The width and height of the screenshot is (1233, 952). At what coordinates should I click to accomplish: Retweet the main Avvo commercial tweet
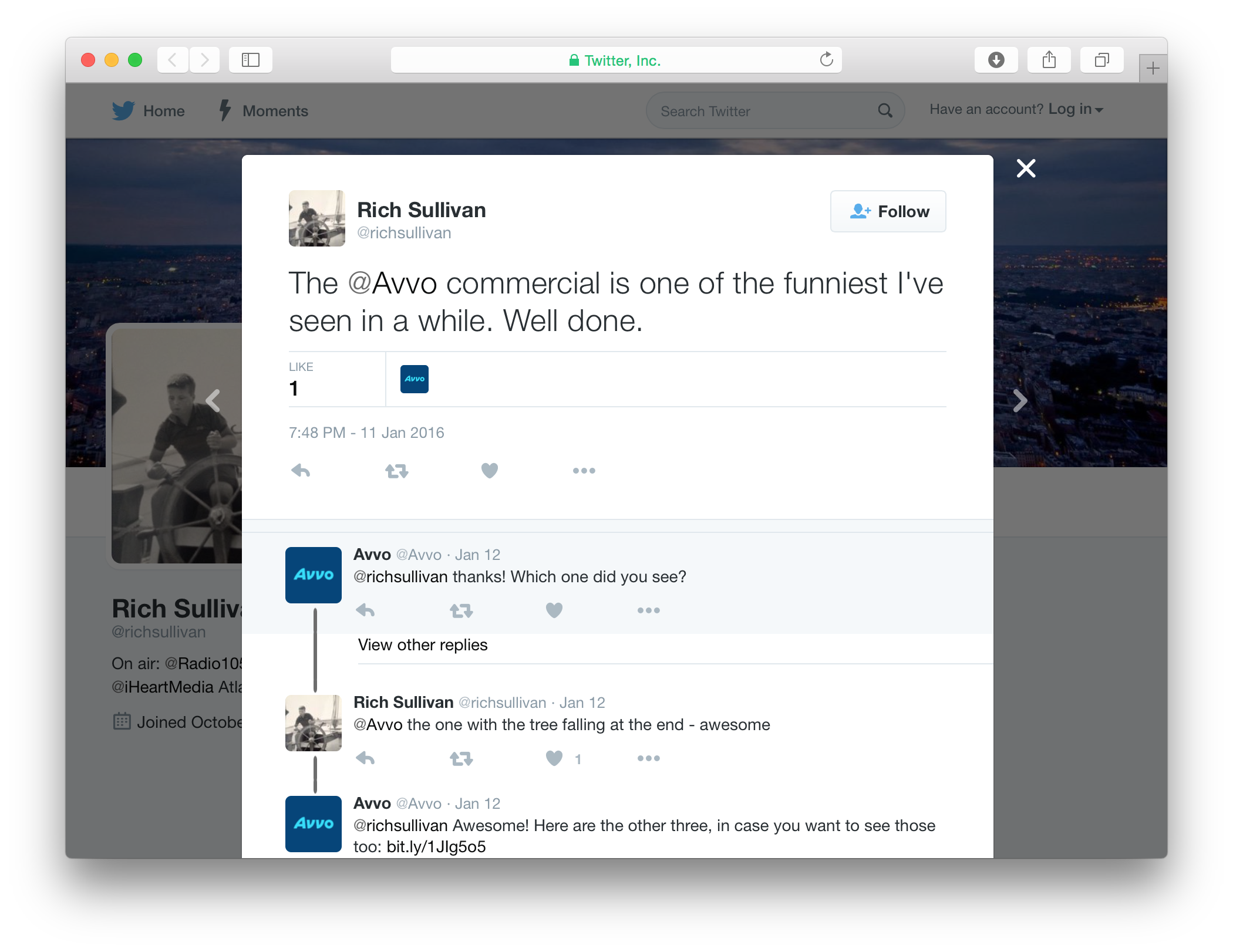coord(397,471)
